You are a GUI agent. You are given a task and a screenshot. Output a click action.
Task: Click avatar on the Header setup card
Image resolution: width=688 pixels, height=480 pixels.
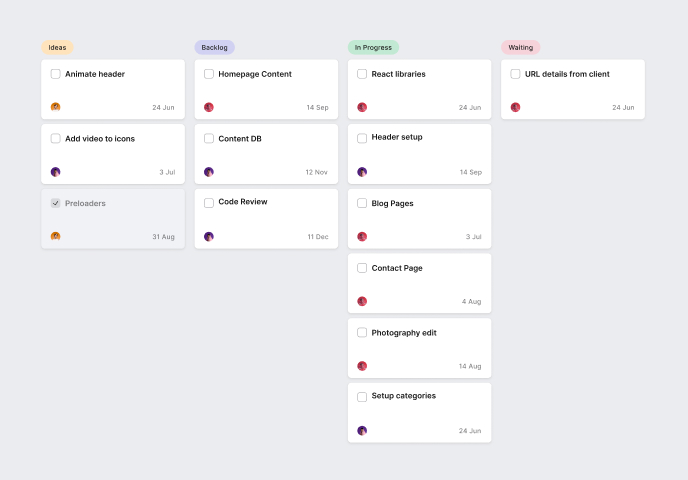coord(362,172)
